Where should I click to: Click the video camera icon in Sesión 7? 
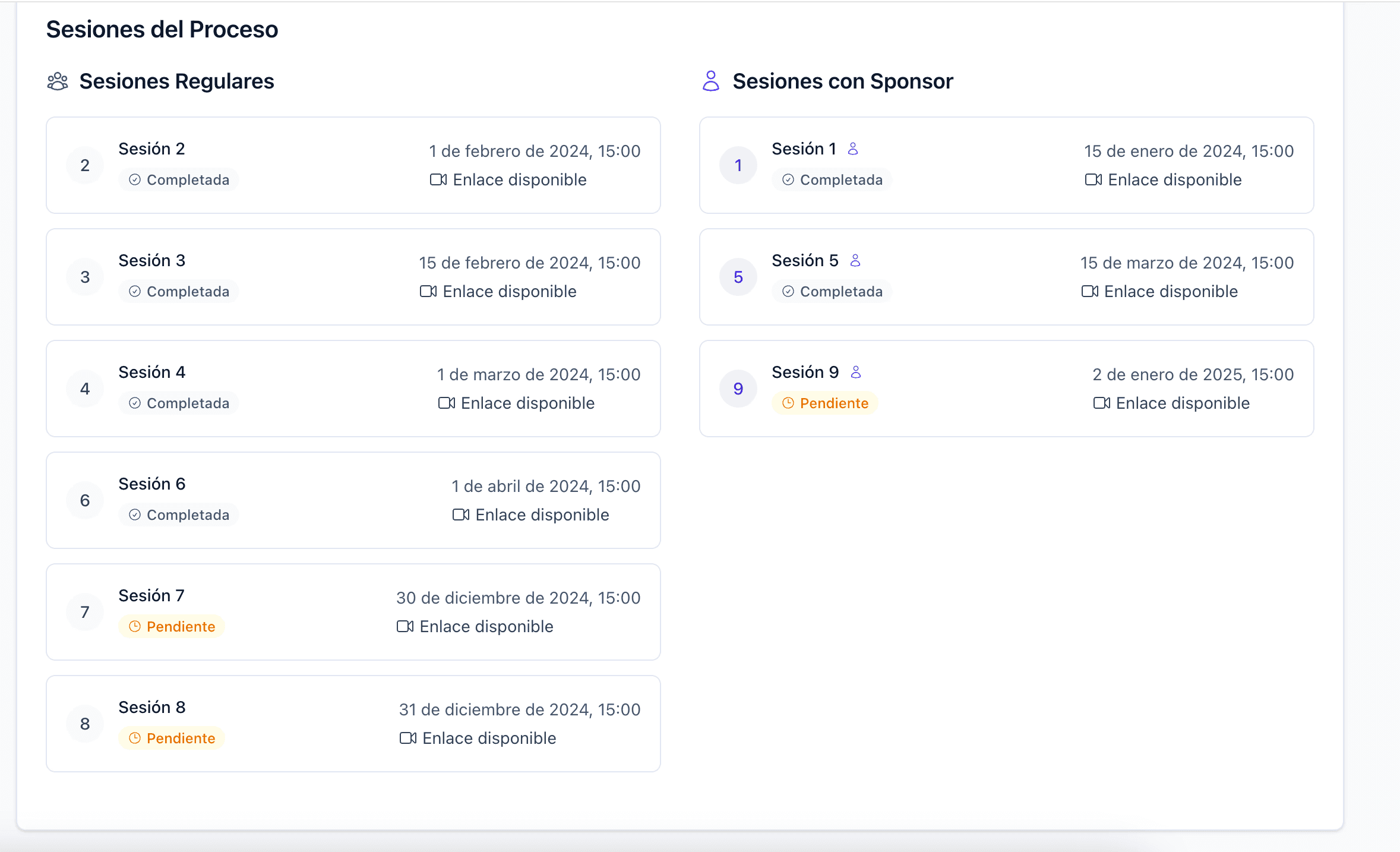pos(405,627)
